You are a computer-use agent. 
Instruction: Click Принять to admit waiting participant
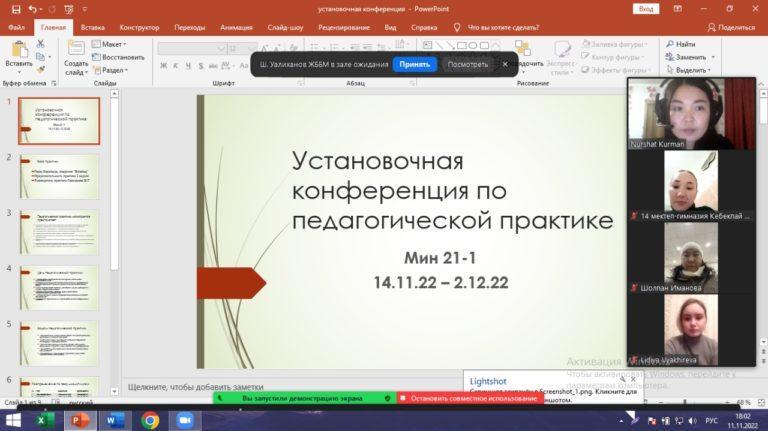pyautogui.click(x=414, y=64)
